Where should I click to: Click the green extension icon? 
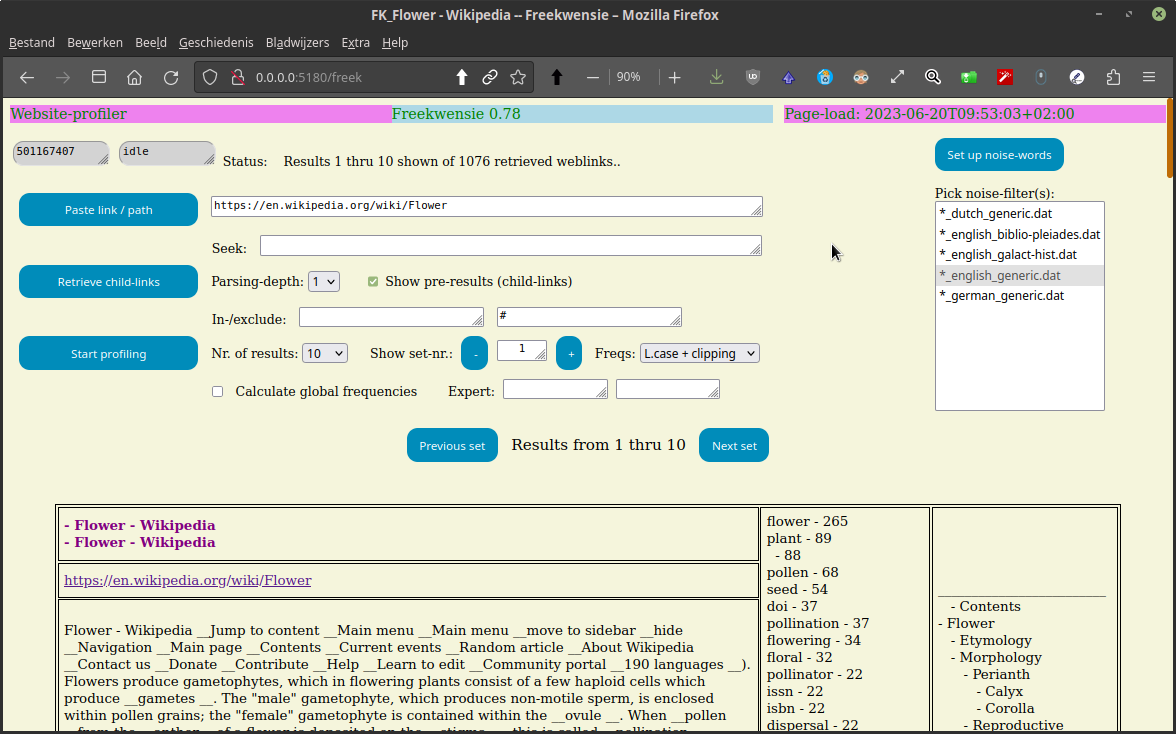point(969,77)
